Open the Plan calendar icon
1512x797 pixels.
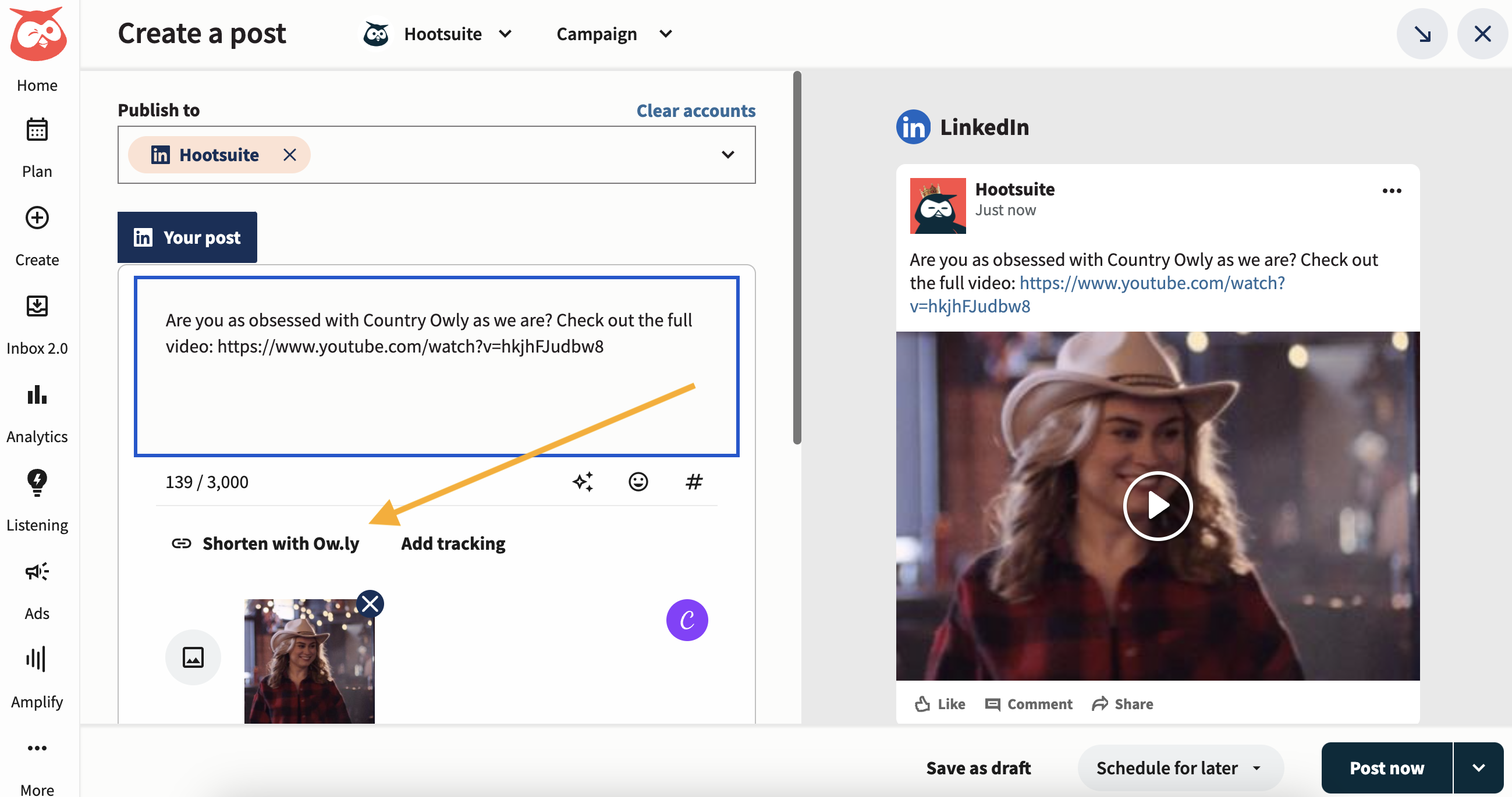coord(37,130)
